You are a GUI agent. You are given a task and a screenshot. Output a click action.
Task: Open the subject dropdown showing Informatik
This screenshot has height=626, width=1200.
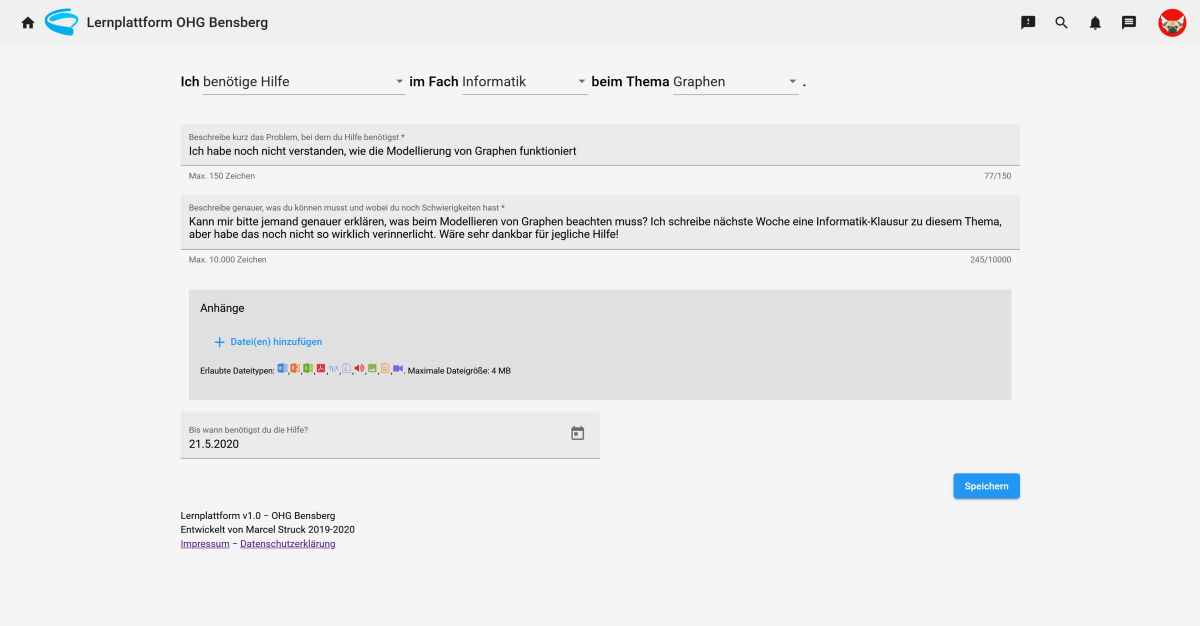pyautogui.click(x=524, y=82)
